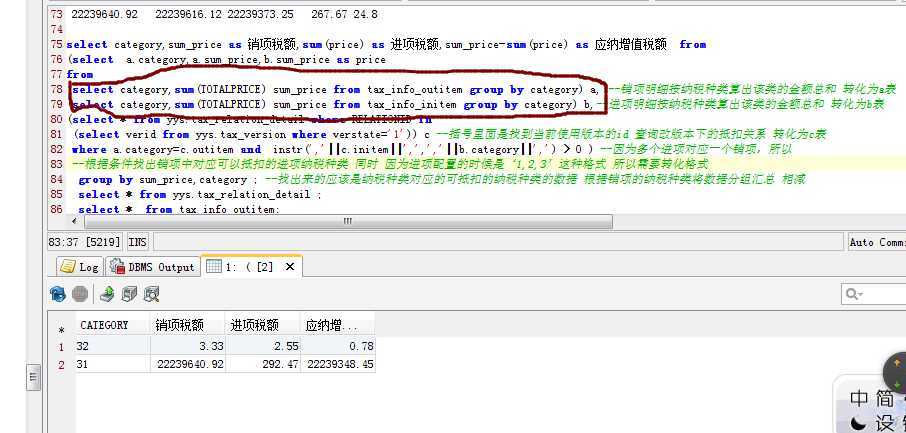Image resolution: width=906 pixels, height=433 pixels.
Task: Click the Auto Commit status bar field
Action: [x=877, y=242]
